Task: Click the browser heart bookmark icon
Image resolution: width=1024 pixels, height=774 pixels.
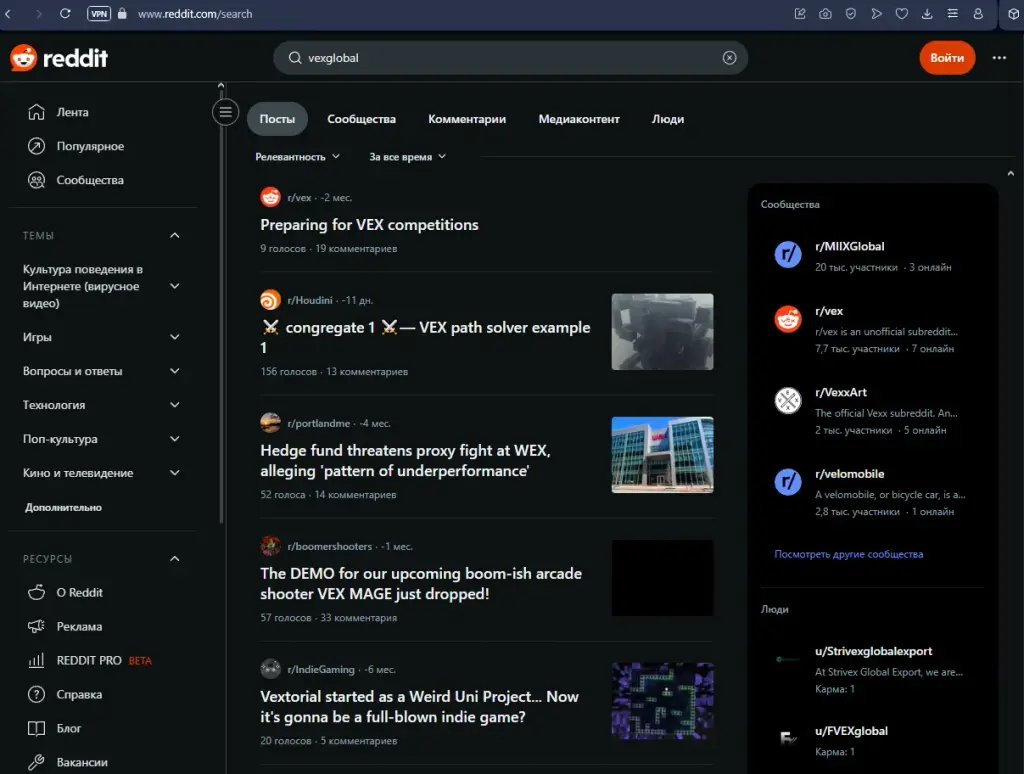Action: [901, 14]
